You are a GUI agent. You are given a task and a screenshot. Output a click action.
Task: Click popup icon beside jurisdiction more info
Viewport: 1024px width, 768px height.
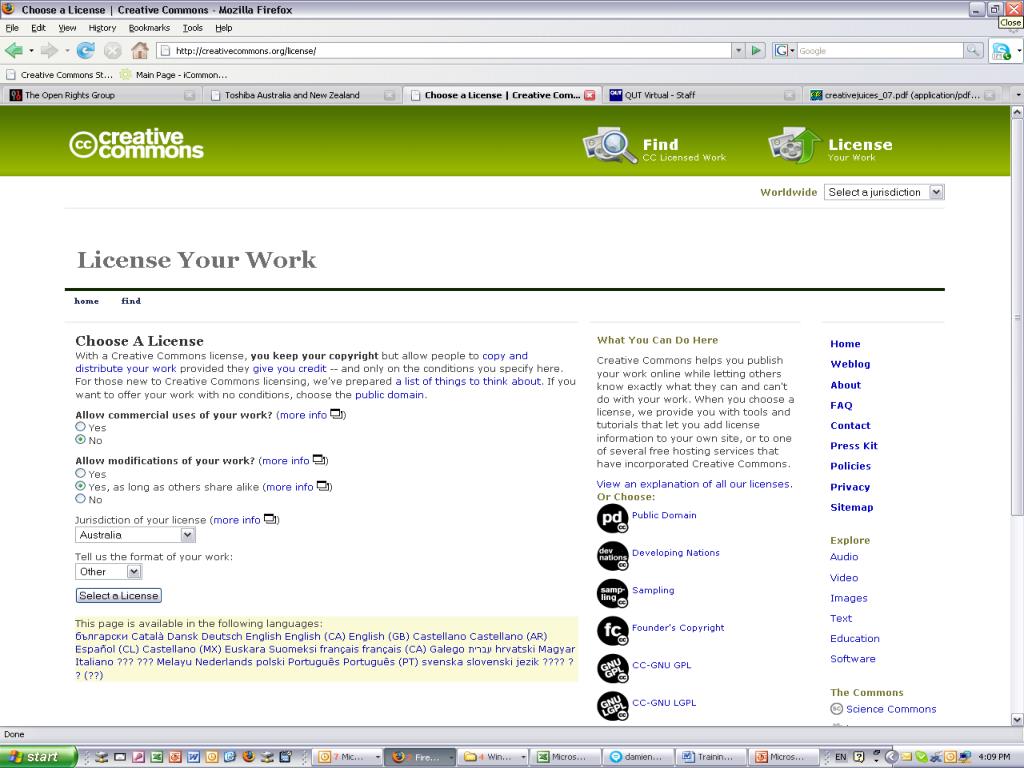(270, 519)
